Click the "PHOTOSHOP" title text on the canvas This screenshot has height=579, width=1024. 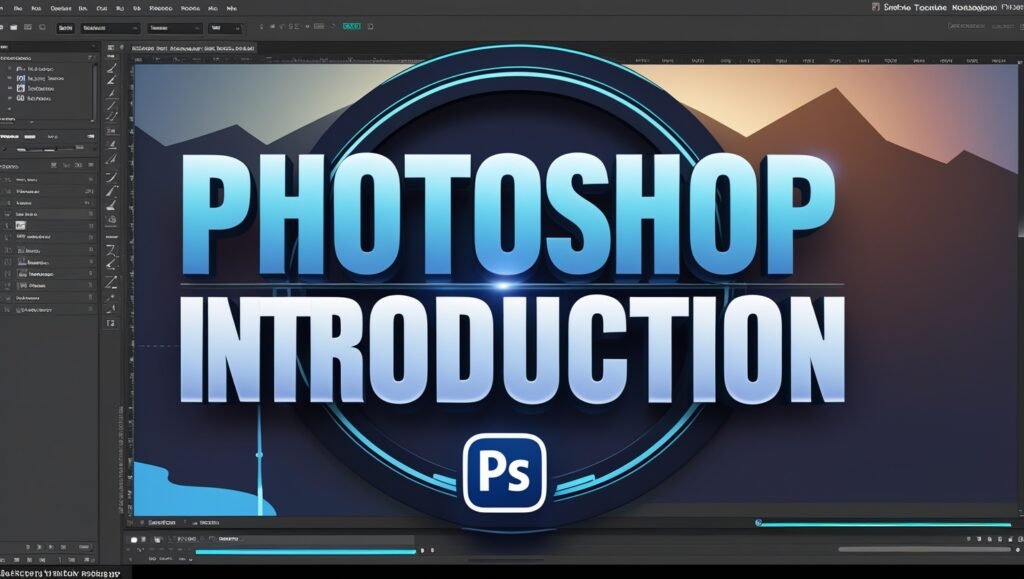507,214
